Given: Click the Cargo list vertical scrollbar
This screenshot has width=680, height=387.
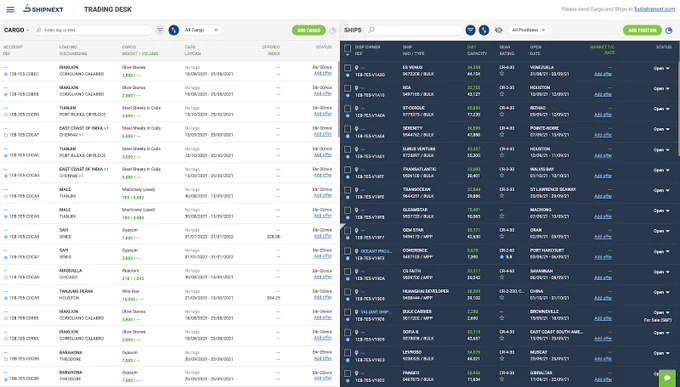Looking at the screenshot, I should (338, 100).
